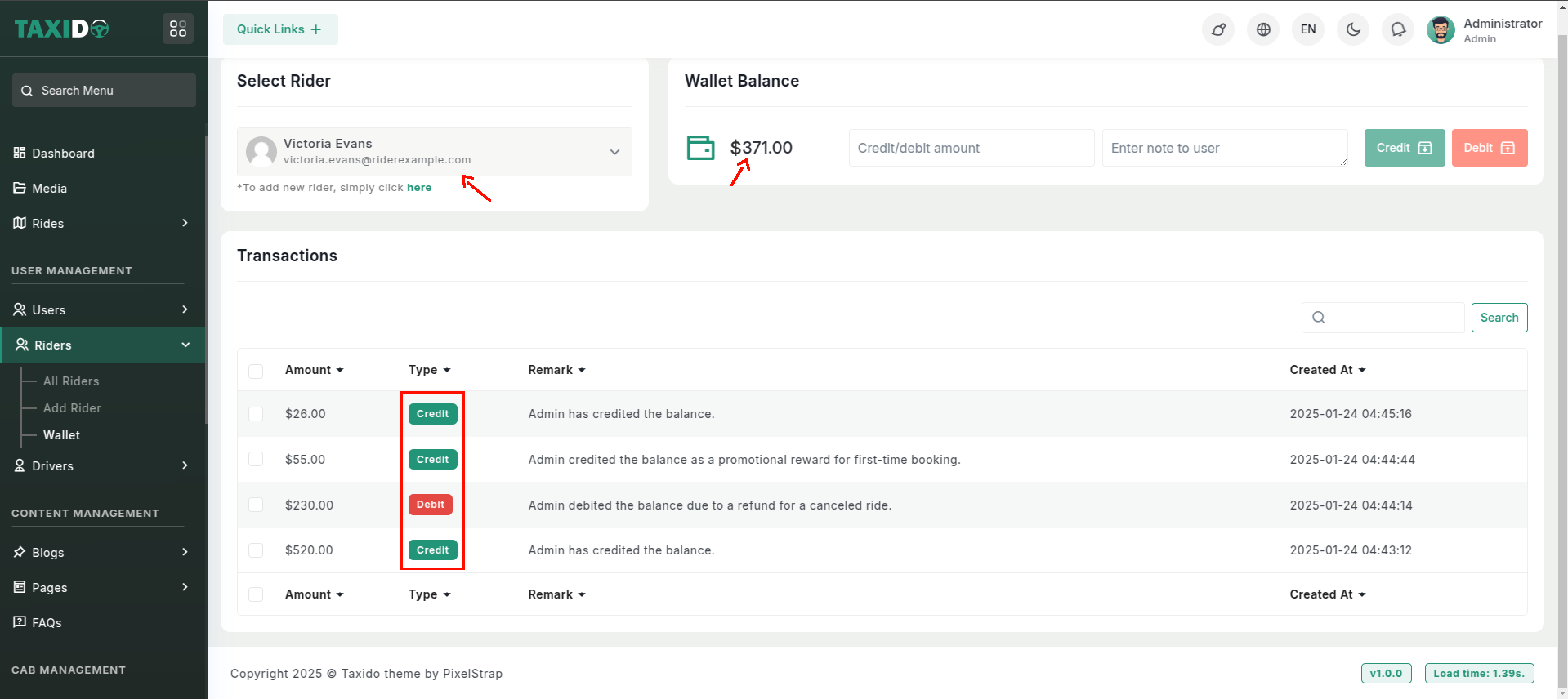Screen dimensions: 1568x699
Task: Click the Taxido logo
Action: coord(62,29)
